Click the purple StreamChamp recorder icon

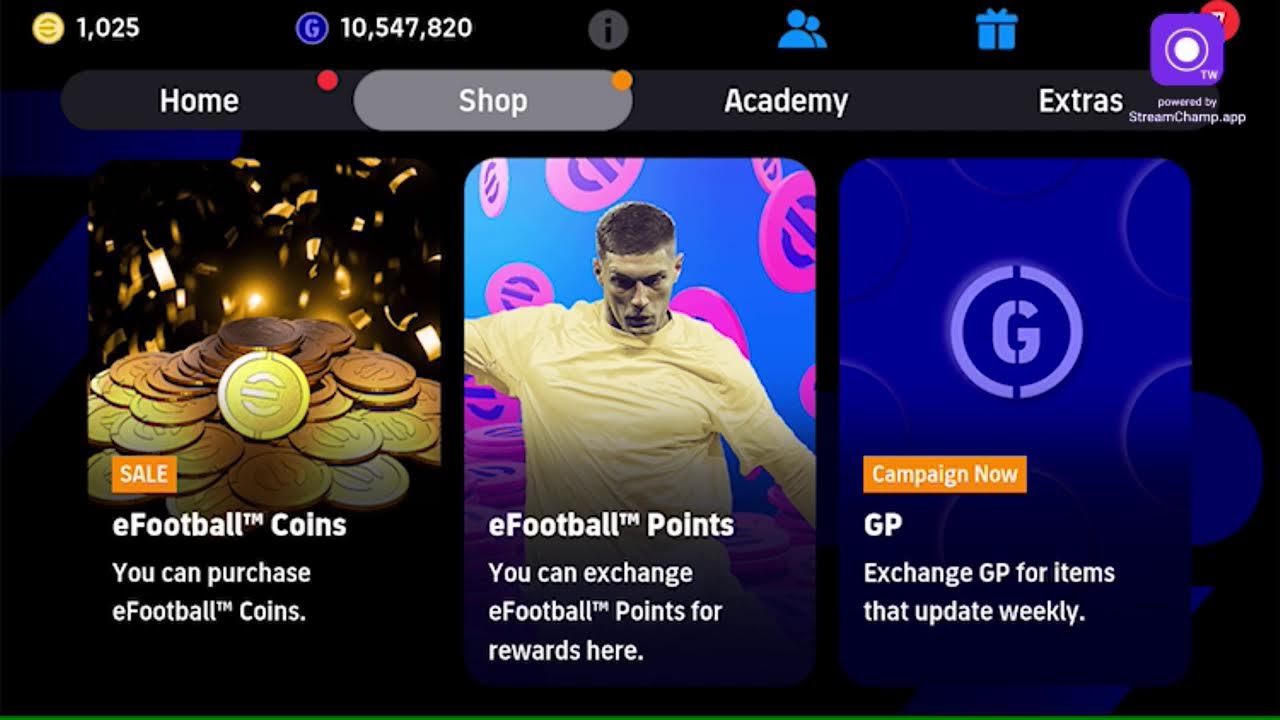point(1187,50)
